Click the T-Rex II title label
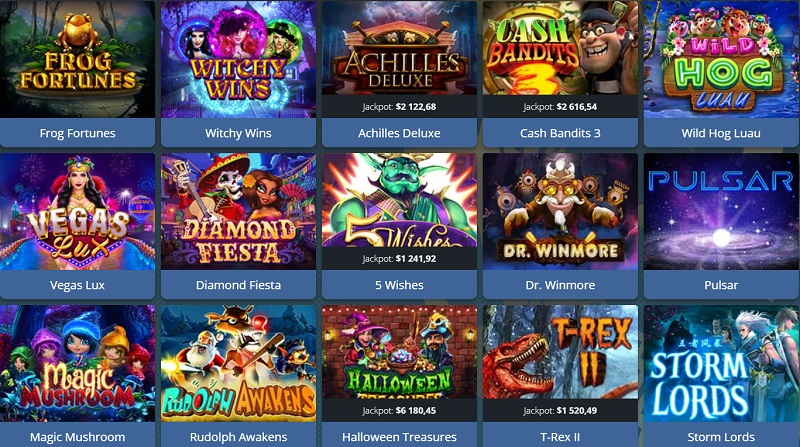The height and width of the screenshot is (447, 800). click(560, 437)
